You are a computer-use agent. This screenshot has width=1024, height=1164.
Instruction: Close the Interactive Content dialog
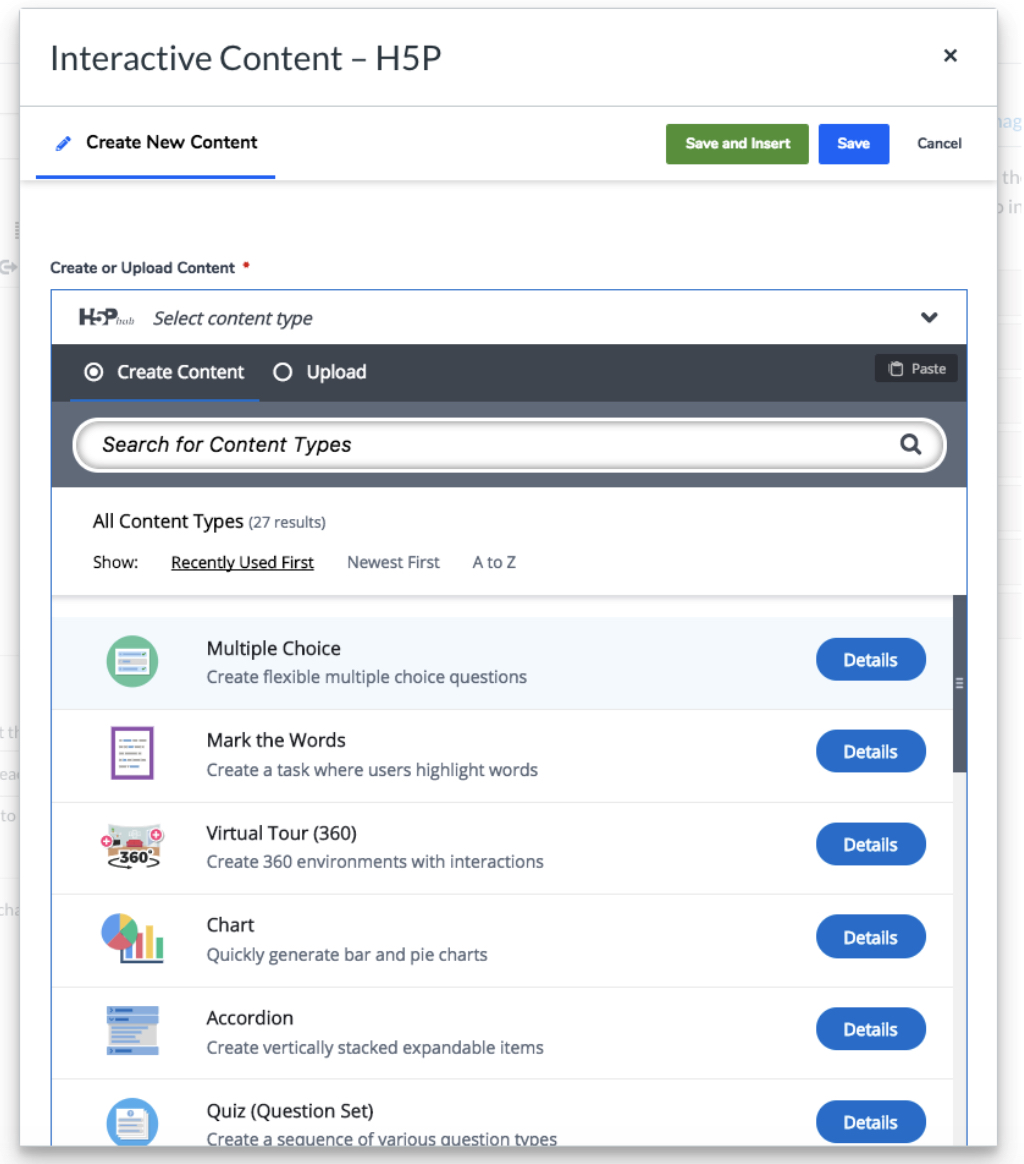tap(950, 56)
